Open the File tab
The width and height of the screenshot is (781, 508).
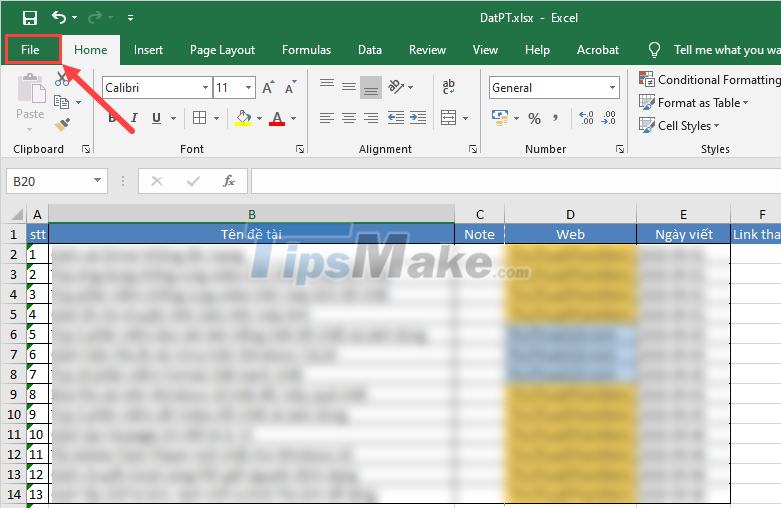coord(30,50)
